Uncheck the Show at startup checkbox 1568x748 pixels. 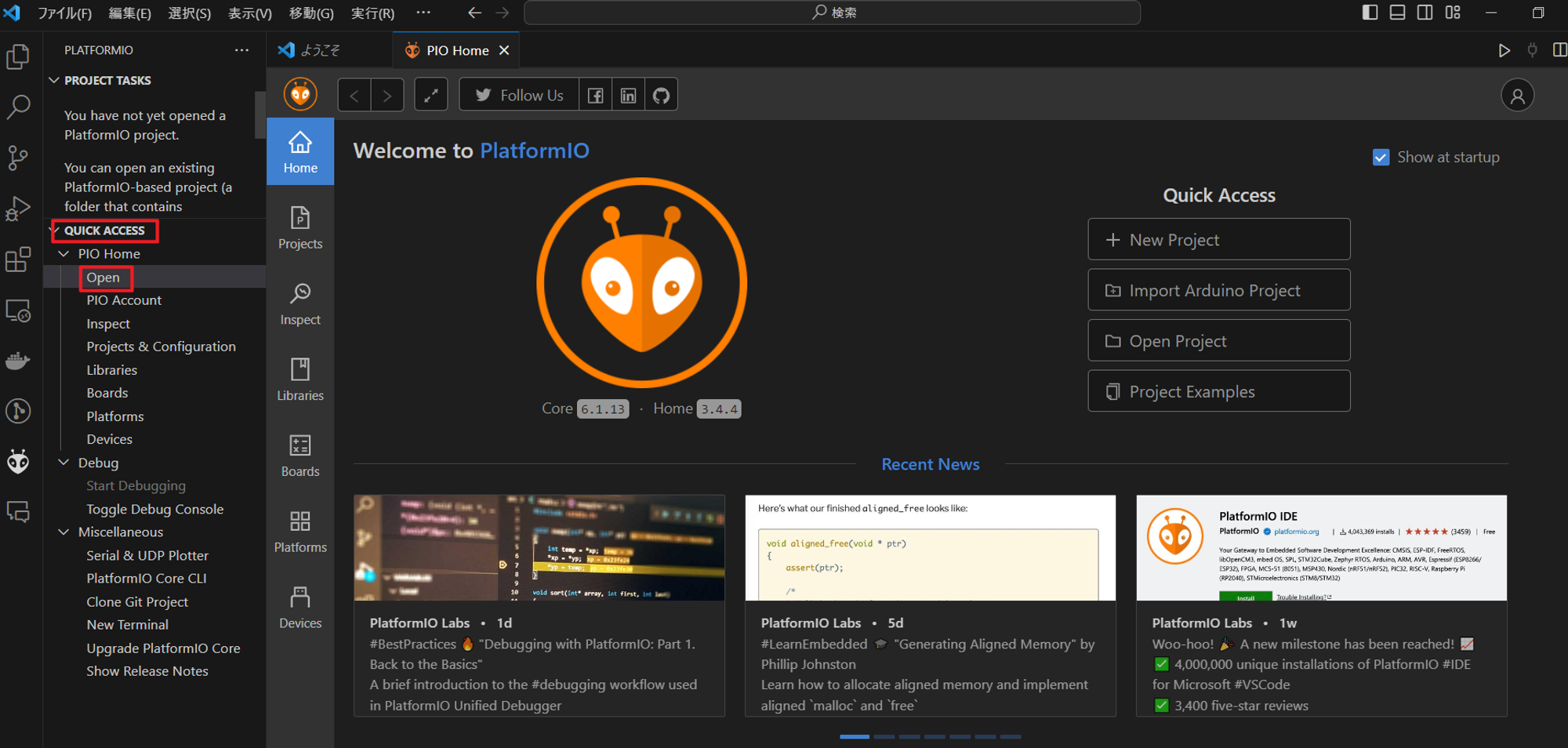[x=1381, y=158]
